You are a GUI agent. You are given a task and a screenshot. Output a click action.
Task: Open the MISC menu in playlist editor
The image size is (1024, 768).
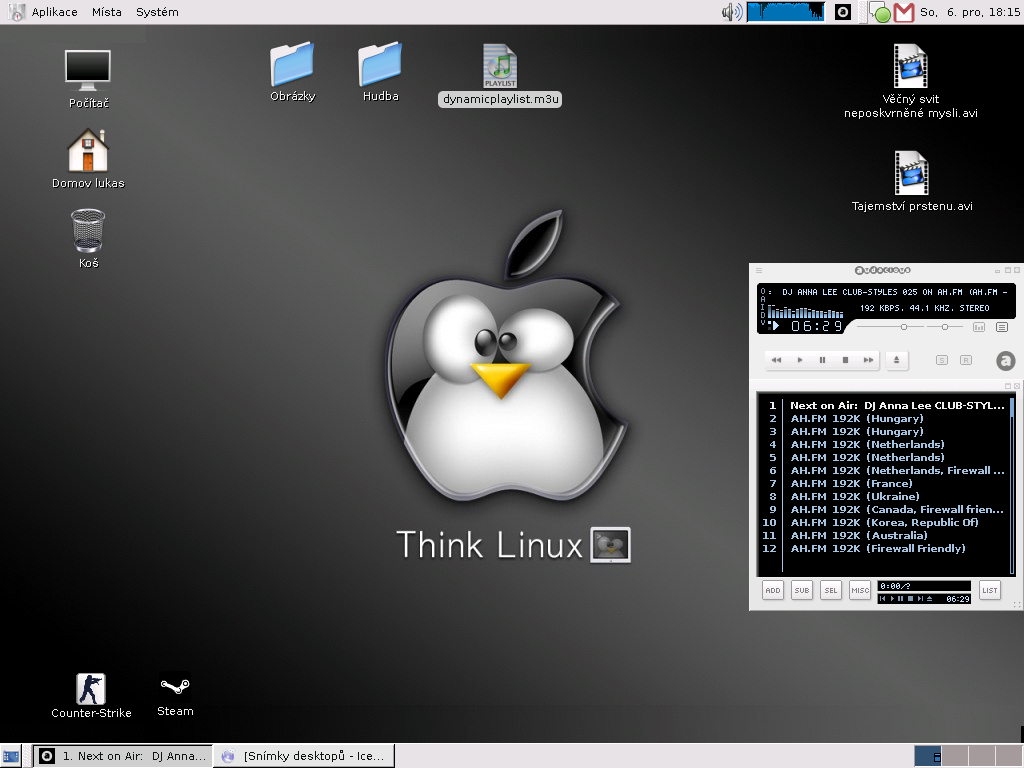859,590
